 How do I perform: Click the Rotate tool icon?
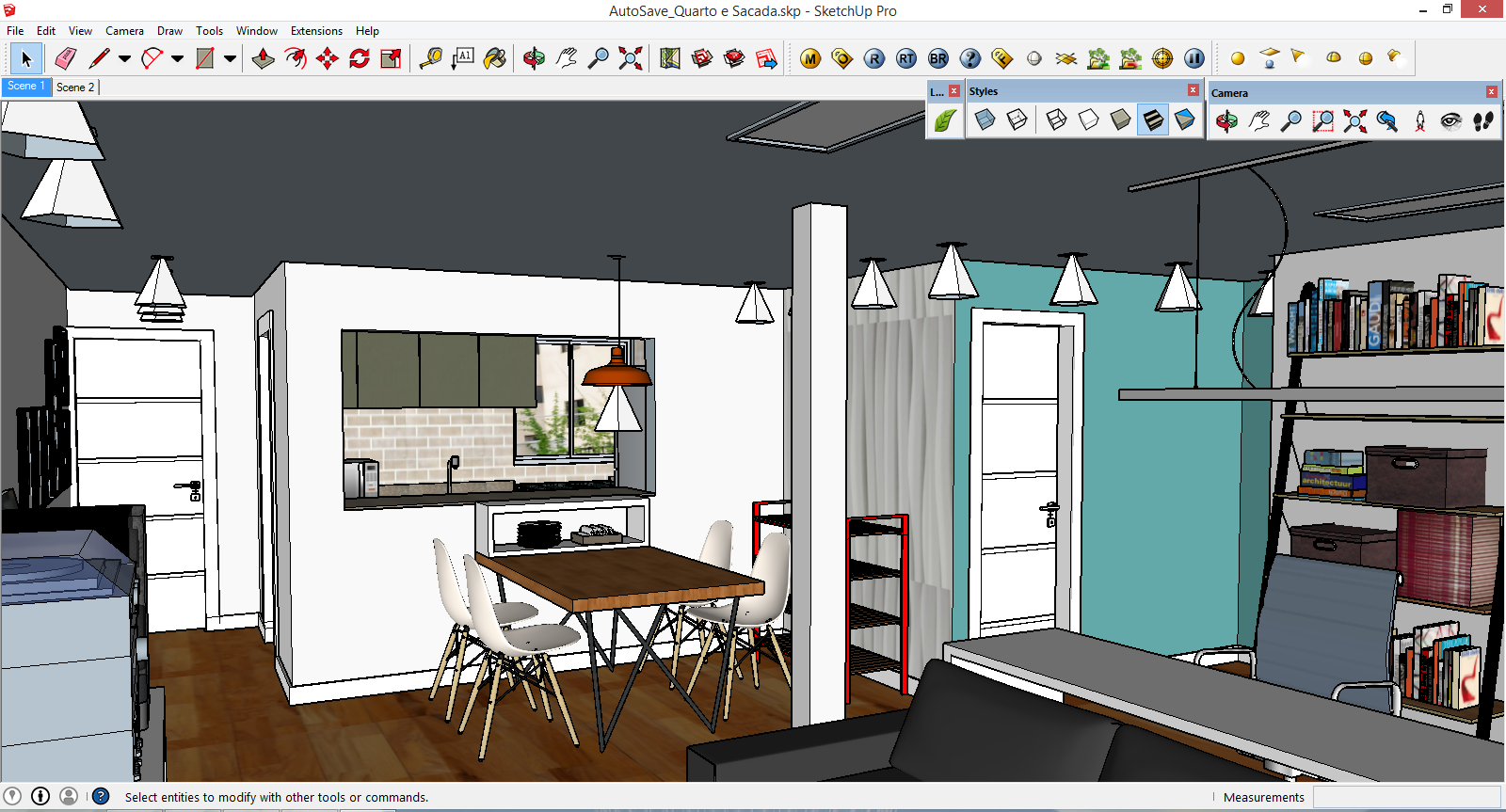coord(360,58)
